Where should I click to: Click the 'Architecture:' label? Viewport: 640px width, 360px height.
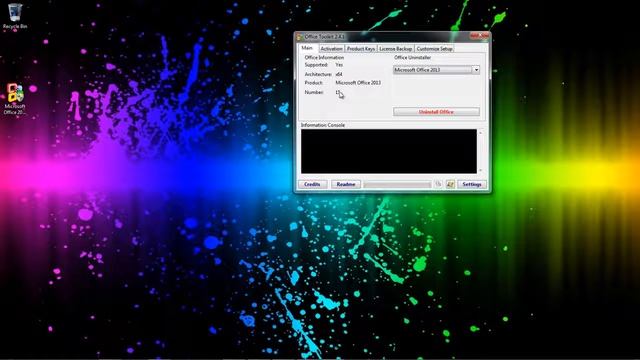[x=318, y=74]
